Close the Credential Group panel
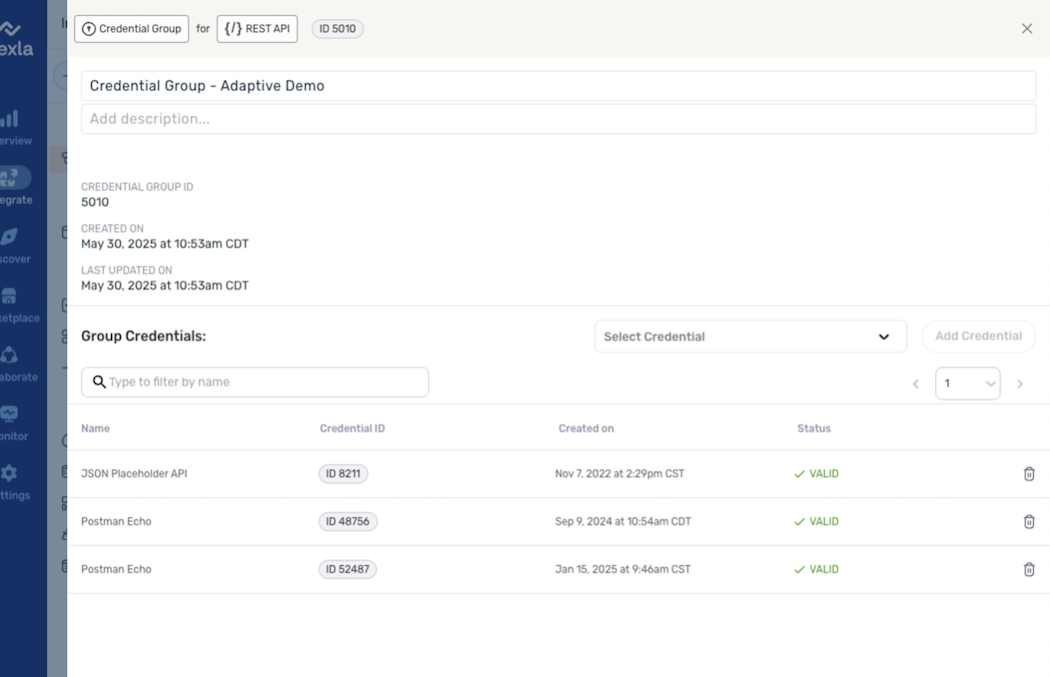Viewport: 1050px width, 677px height. point(1026,29)
